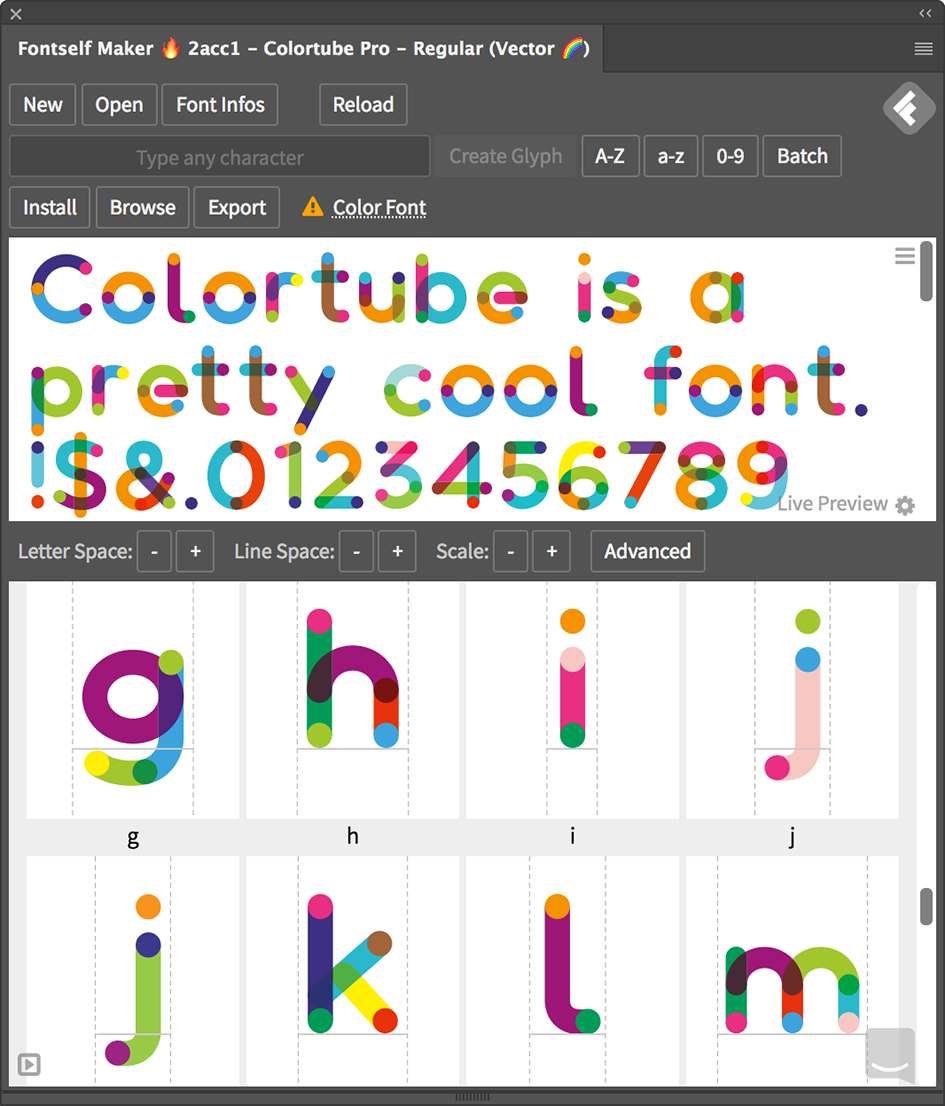Image resolution: width=945 pixels, height=1106 pixels.
Task: Select the green j glyph thumbnail
Action: [133, 971]
